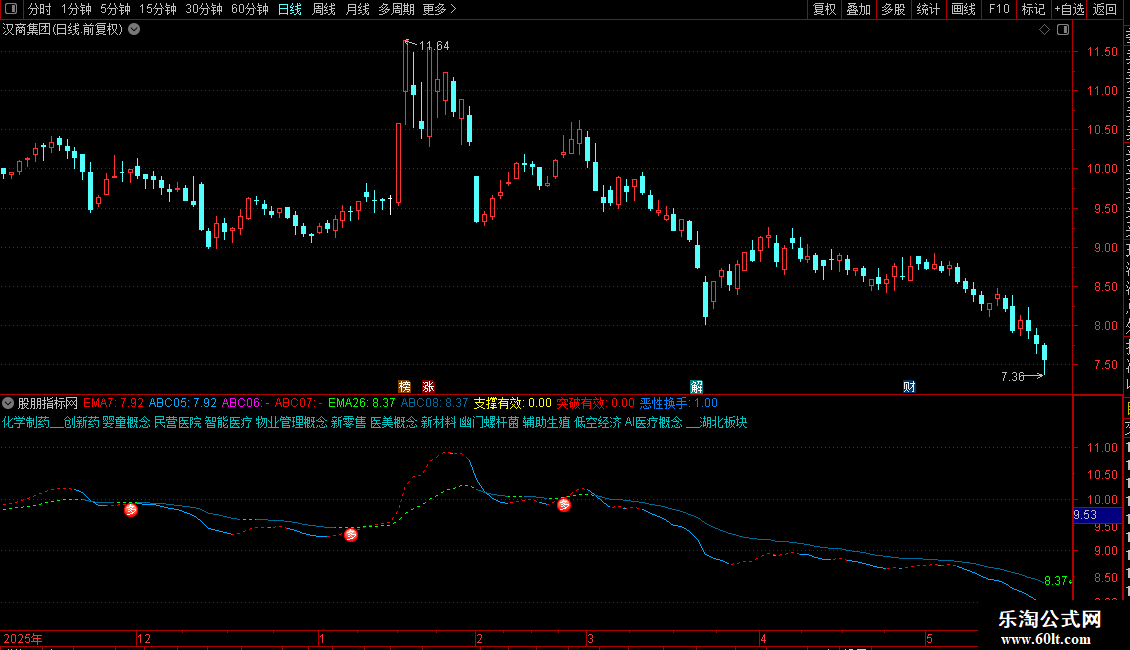Screen dimensions: 1130x650
Task: Open F10 company info
Action: [x=999, y=9]
